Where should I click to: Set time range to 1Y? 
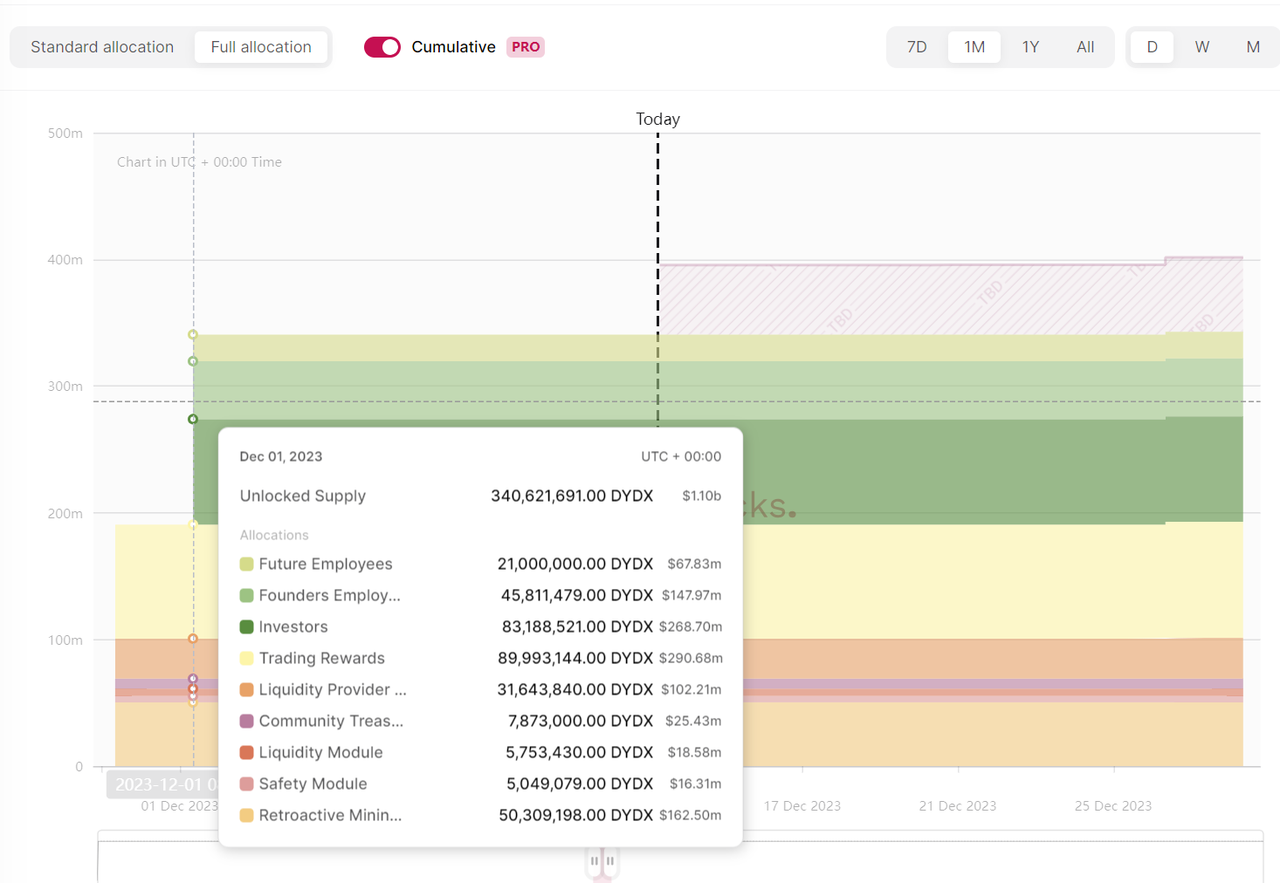1030,47
